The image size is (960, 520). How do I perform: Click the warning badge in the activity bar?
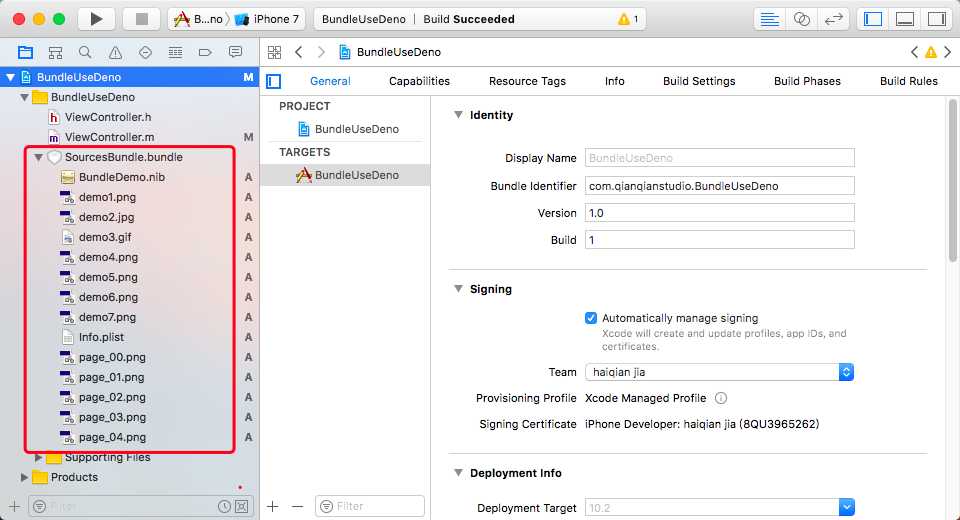(x=628, y=19)
